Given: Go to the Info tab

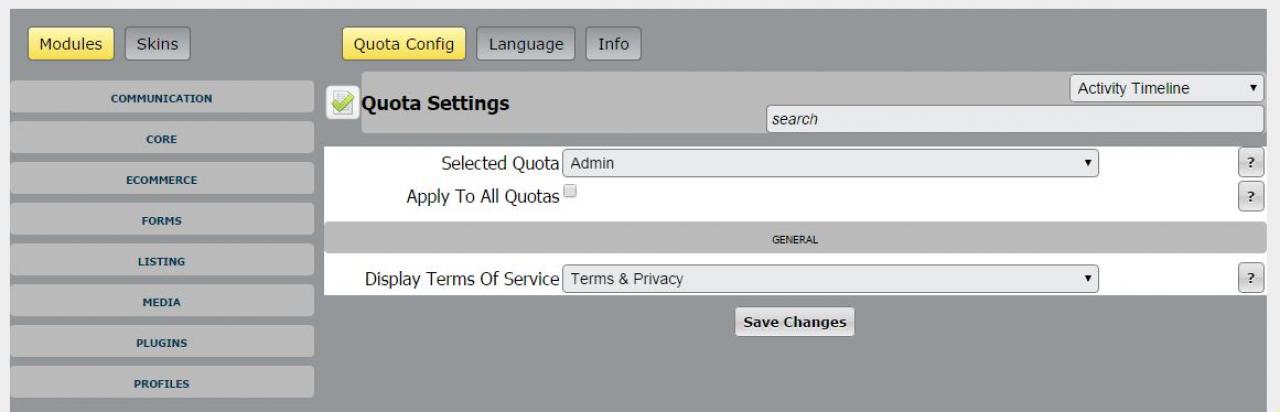Looking at the screenshot, I should click(x=613, y=44).
